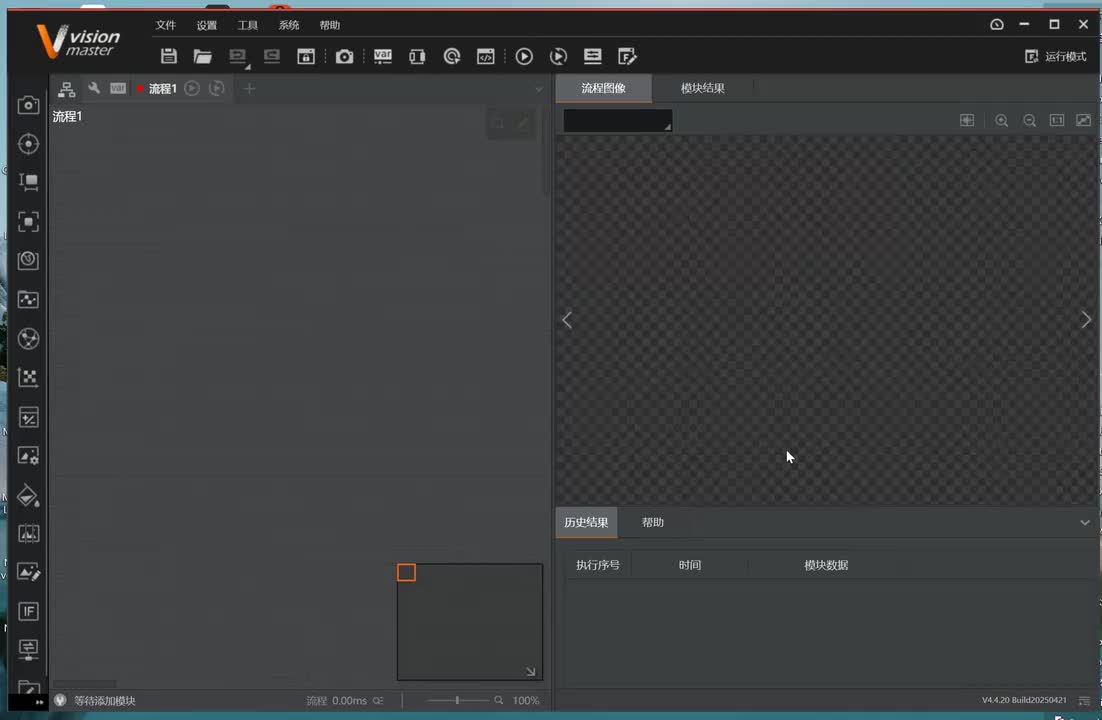Open the image processing gear tools

click(28, 456)
